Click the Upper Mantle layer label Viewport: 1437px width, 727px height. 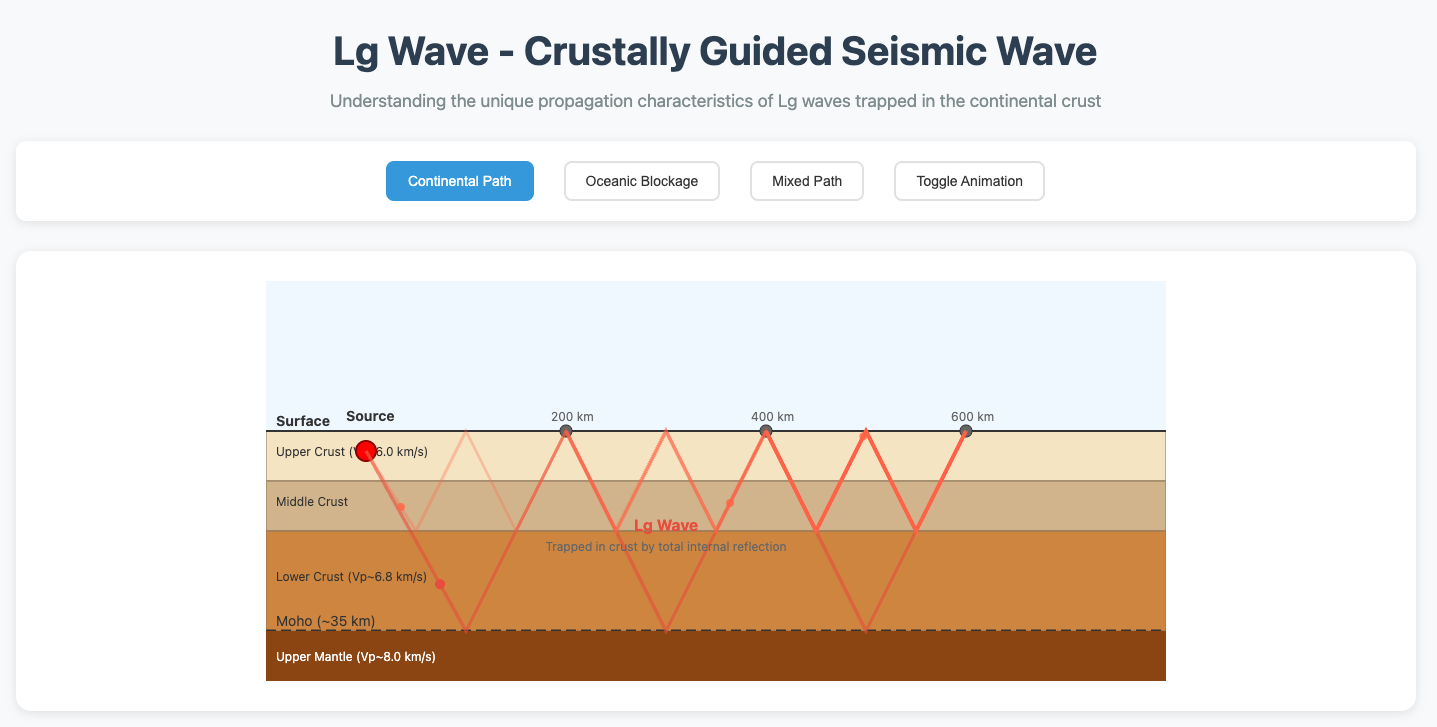(355, 657)
